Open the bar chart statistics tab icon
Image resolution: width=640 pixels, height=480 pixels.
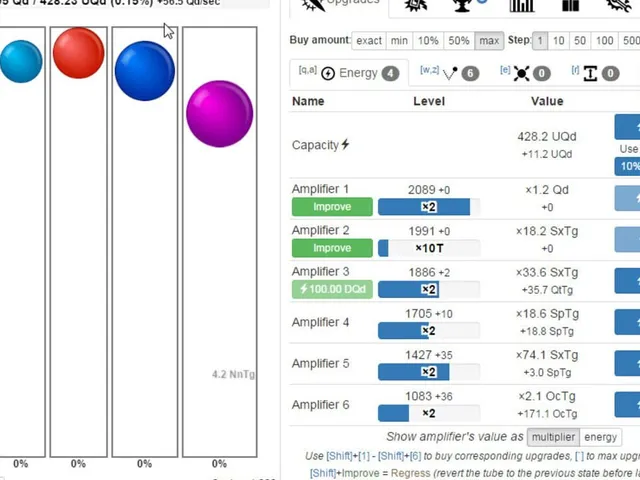[522, 5]
